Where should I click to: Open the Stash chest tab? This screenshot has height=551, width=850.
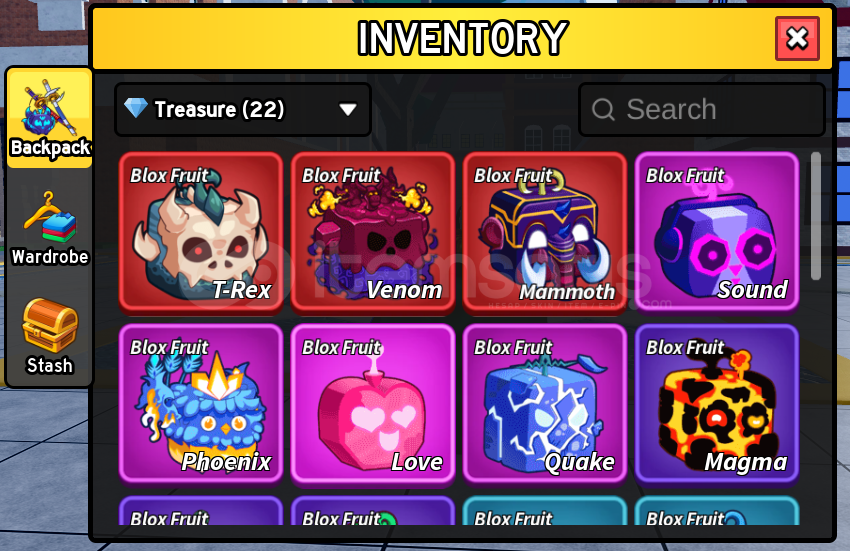click(49, 336)
